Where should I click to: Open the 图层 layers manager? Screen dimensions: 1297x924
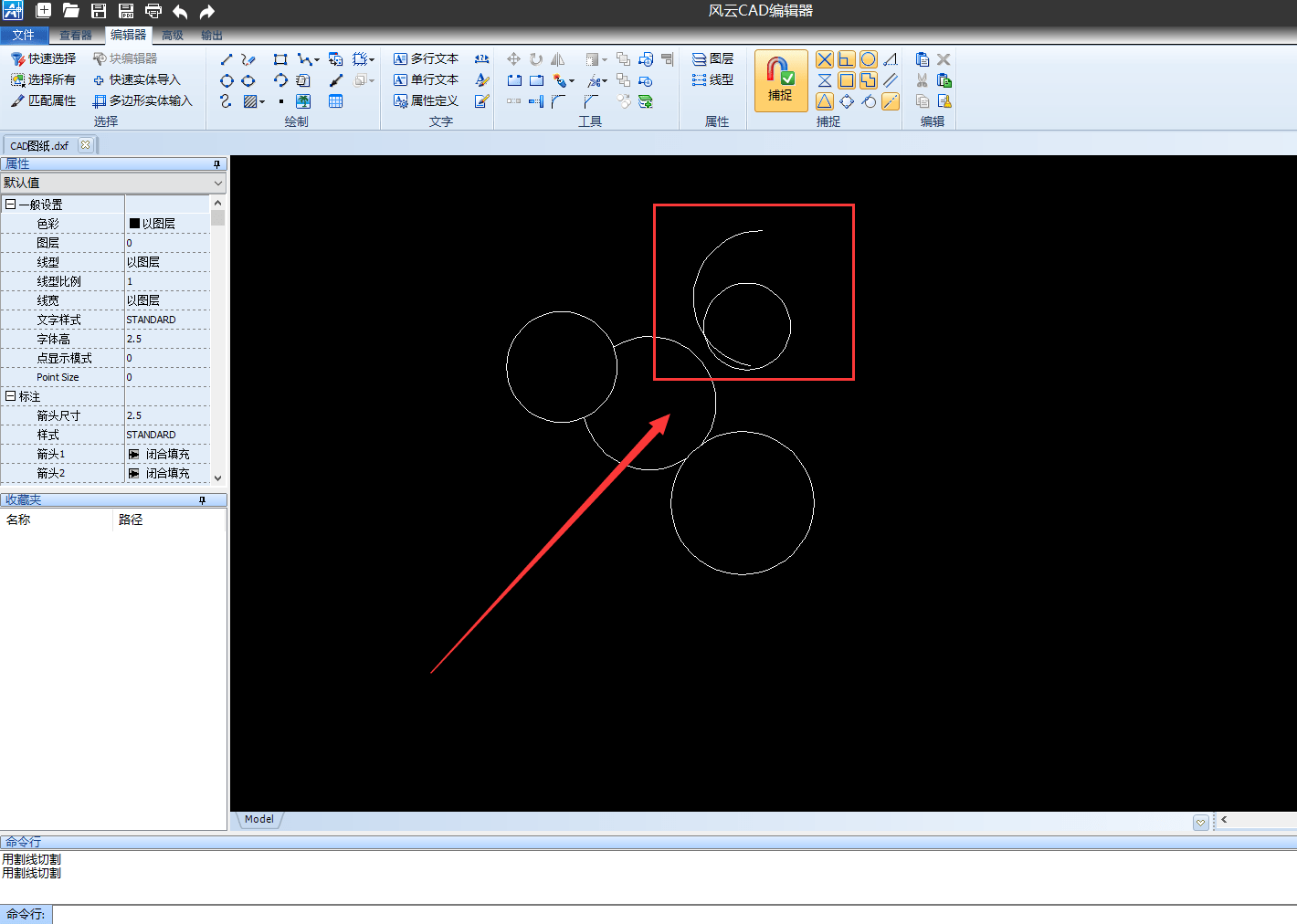pyautogui.click(x=712, y=58)
